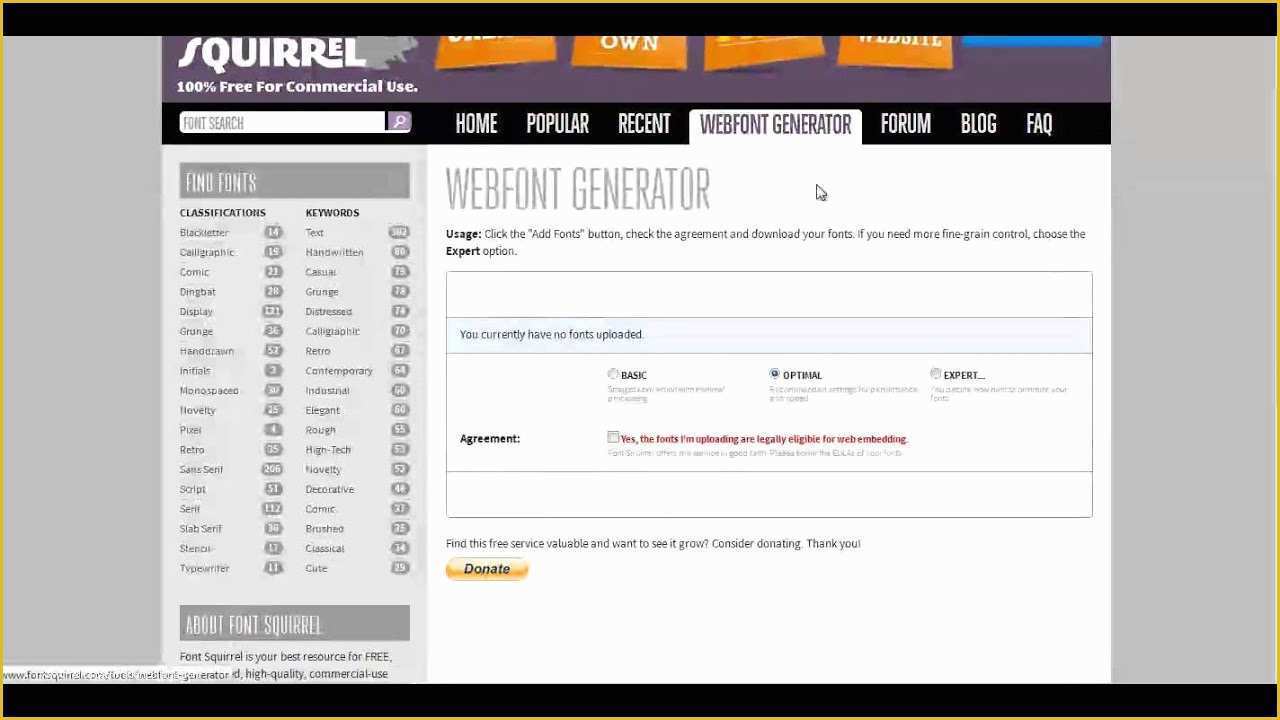The width and height of the screenshot is (1280, 720).
Task: Open the Typewriter classification
Action: click(204, 568)
